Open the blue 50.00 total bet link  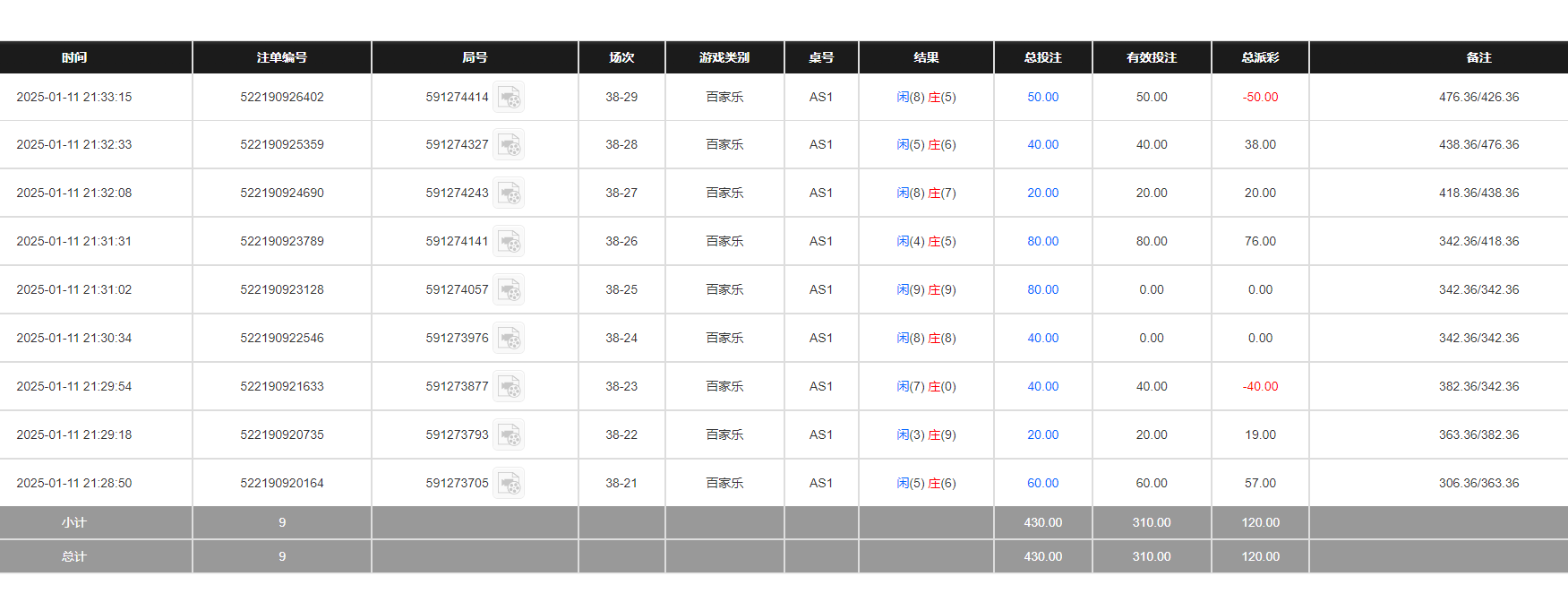(1042, 97)
